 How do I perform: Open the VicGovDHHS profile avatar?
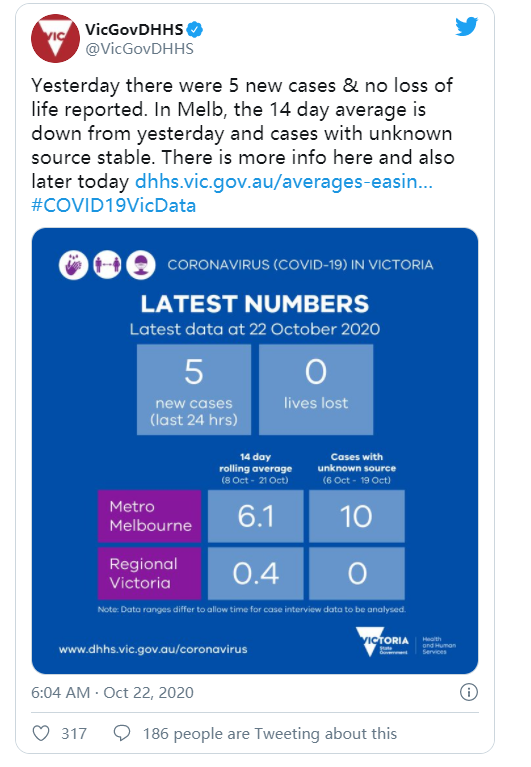coord(55,39)
